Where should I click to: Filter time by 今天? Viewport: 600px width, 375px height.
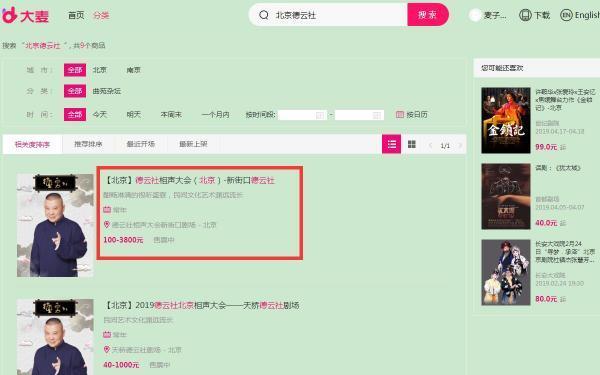pos(99,114)
